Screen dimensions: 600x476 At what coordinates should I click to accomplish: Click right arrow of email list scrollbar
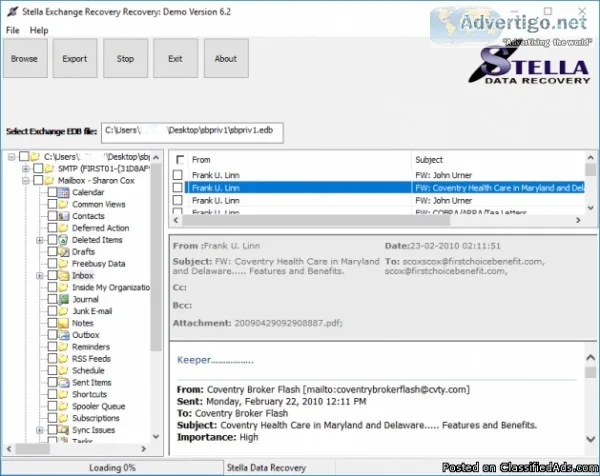(x=578, y=220)
